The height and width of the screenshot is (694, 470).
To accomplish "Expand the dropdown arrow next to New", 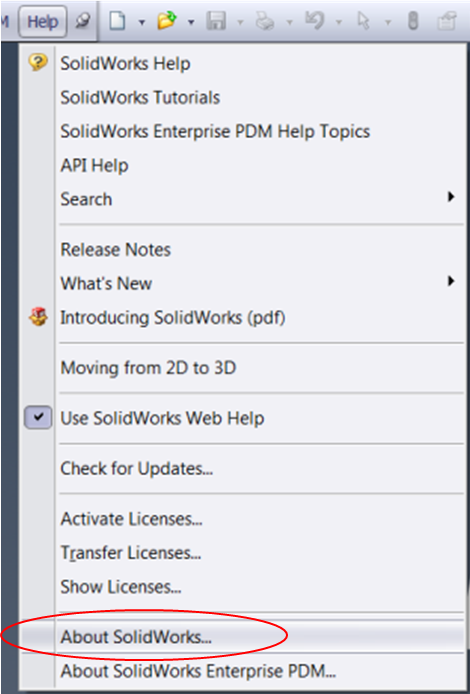I will [142, 22].
